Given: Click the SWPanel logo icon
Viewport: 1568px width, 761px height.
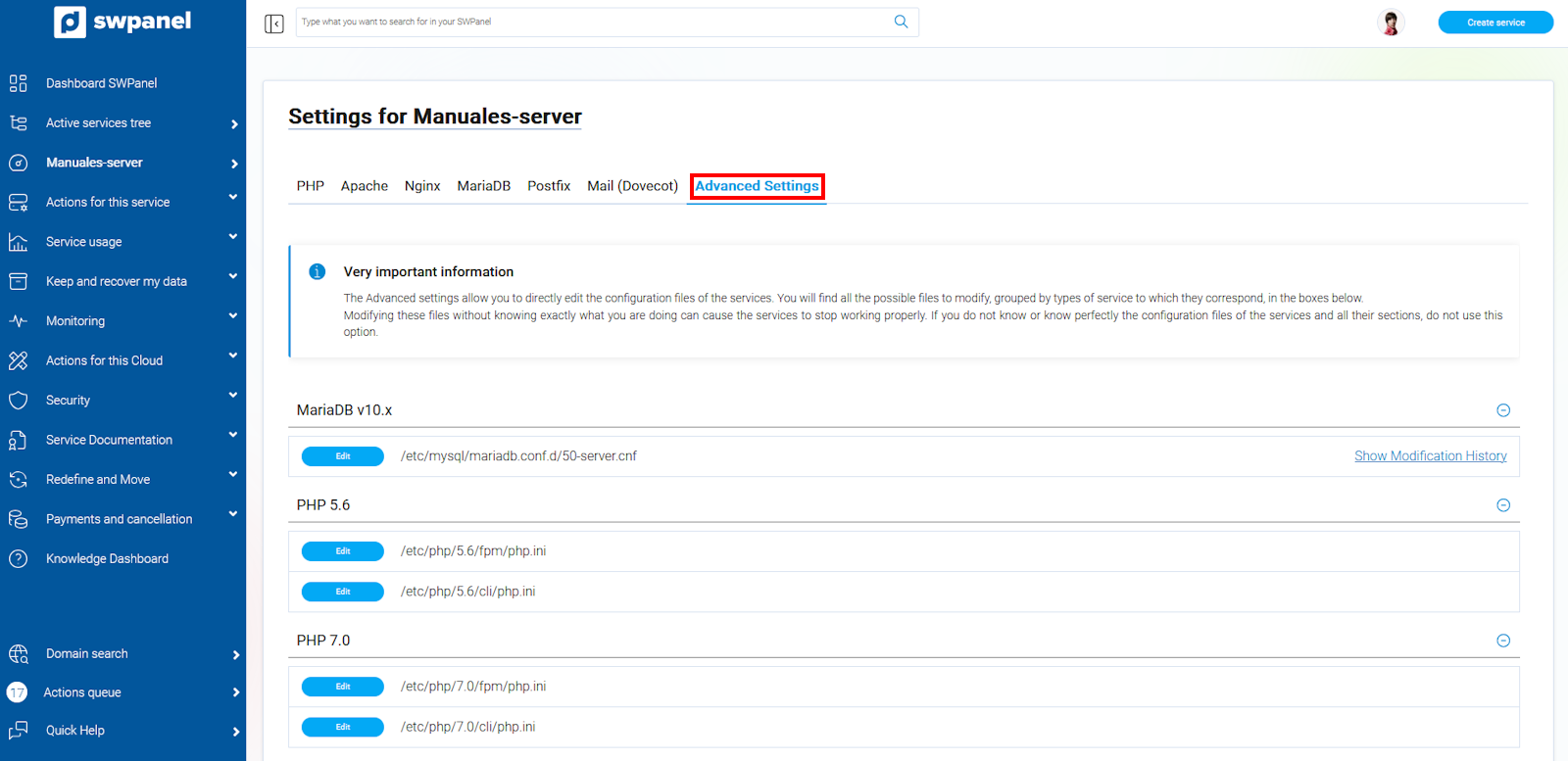Looking at the screenshot, I should (70, 22).
